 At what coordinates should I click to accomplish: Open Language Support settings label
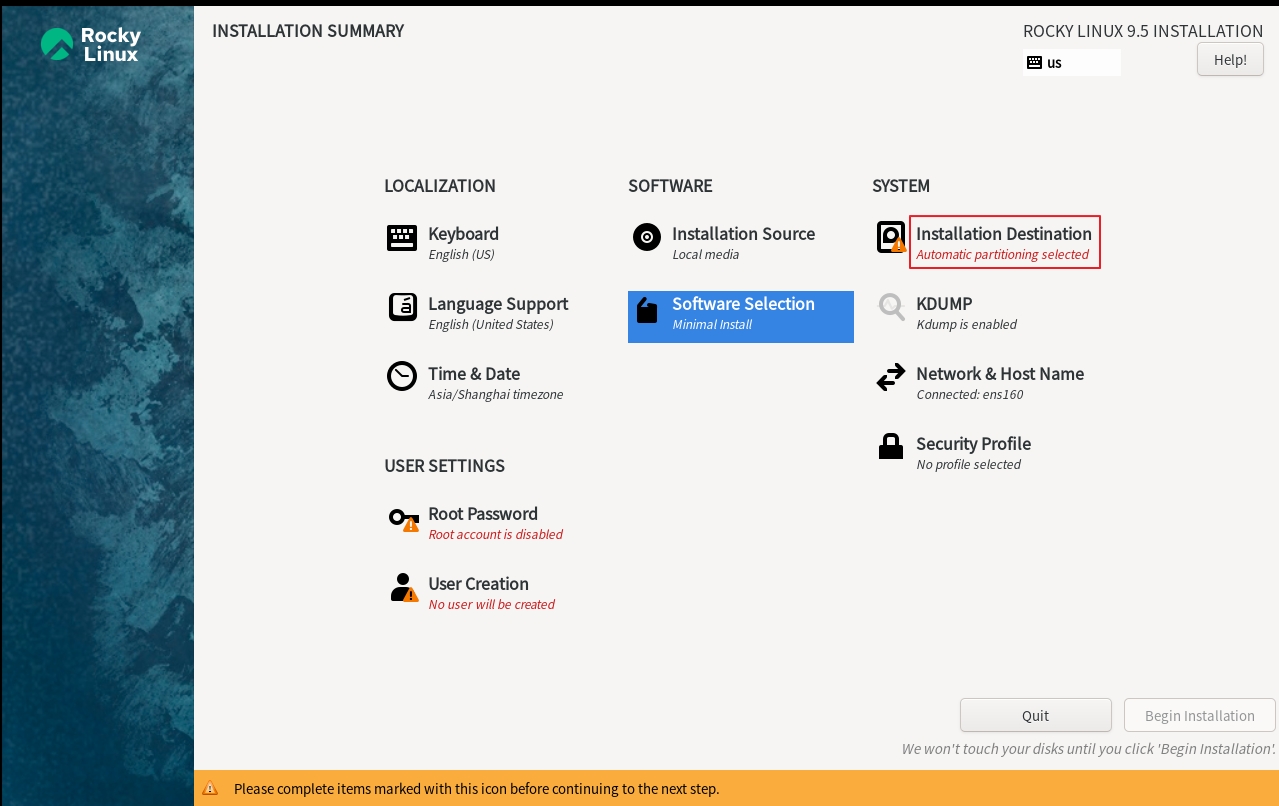tap(498, 304)
